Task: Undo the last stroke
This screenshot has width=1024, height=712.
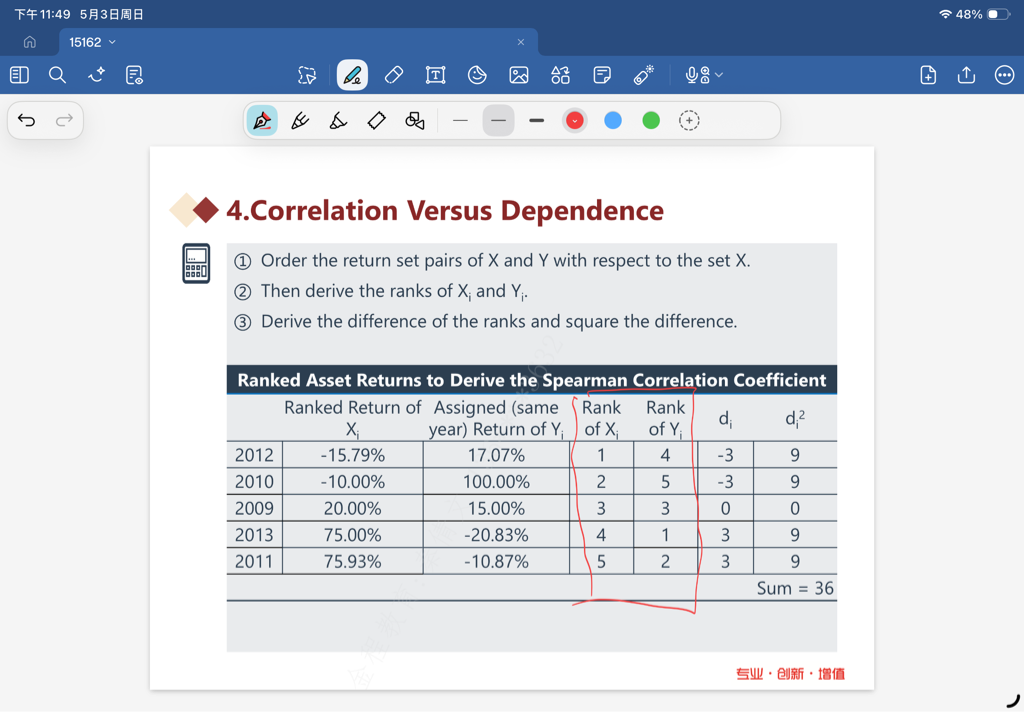Action: (27, 120)
